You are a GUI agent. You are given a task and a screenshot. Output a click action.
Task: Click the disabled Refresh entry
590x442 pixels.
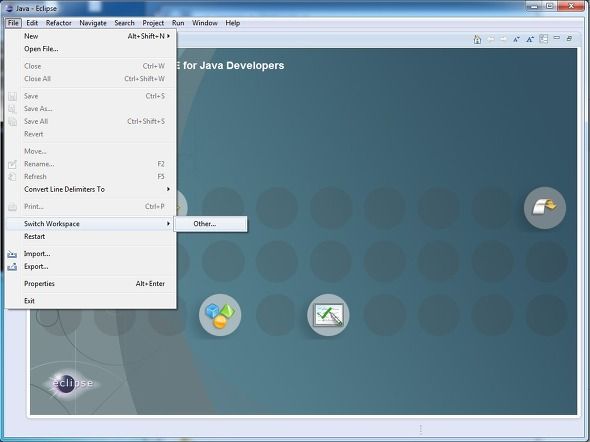[91, 177]
